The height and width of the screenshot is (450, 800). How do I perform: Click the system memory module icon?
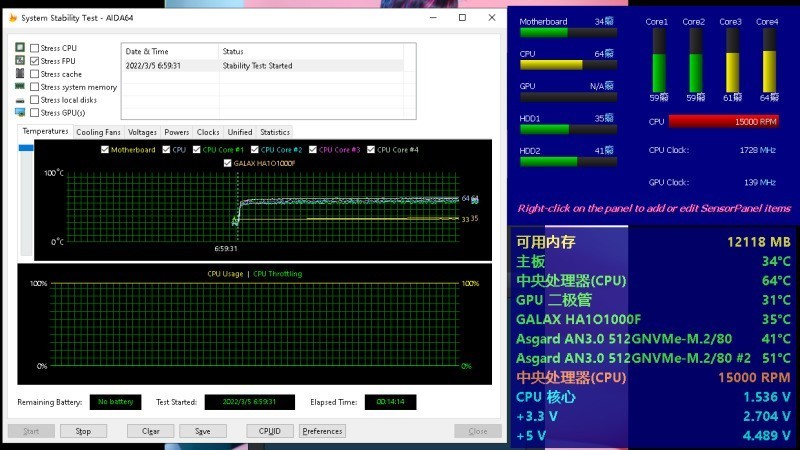pyautogui.click(x=20, y=87)
